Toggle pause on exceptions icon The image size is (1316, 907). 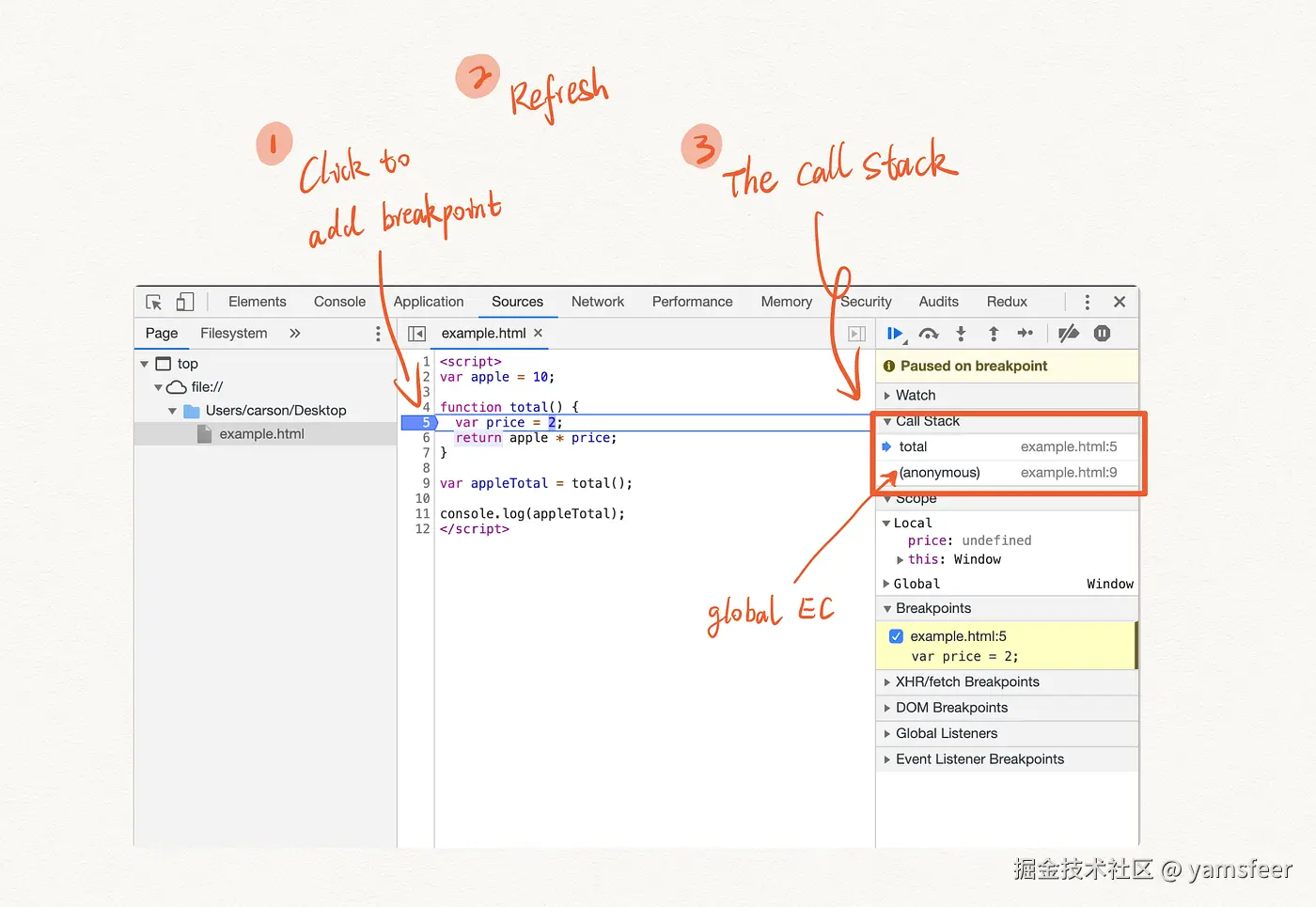tap(1103, 333)
